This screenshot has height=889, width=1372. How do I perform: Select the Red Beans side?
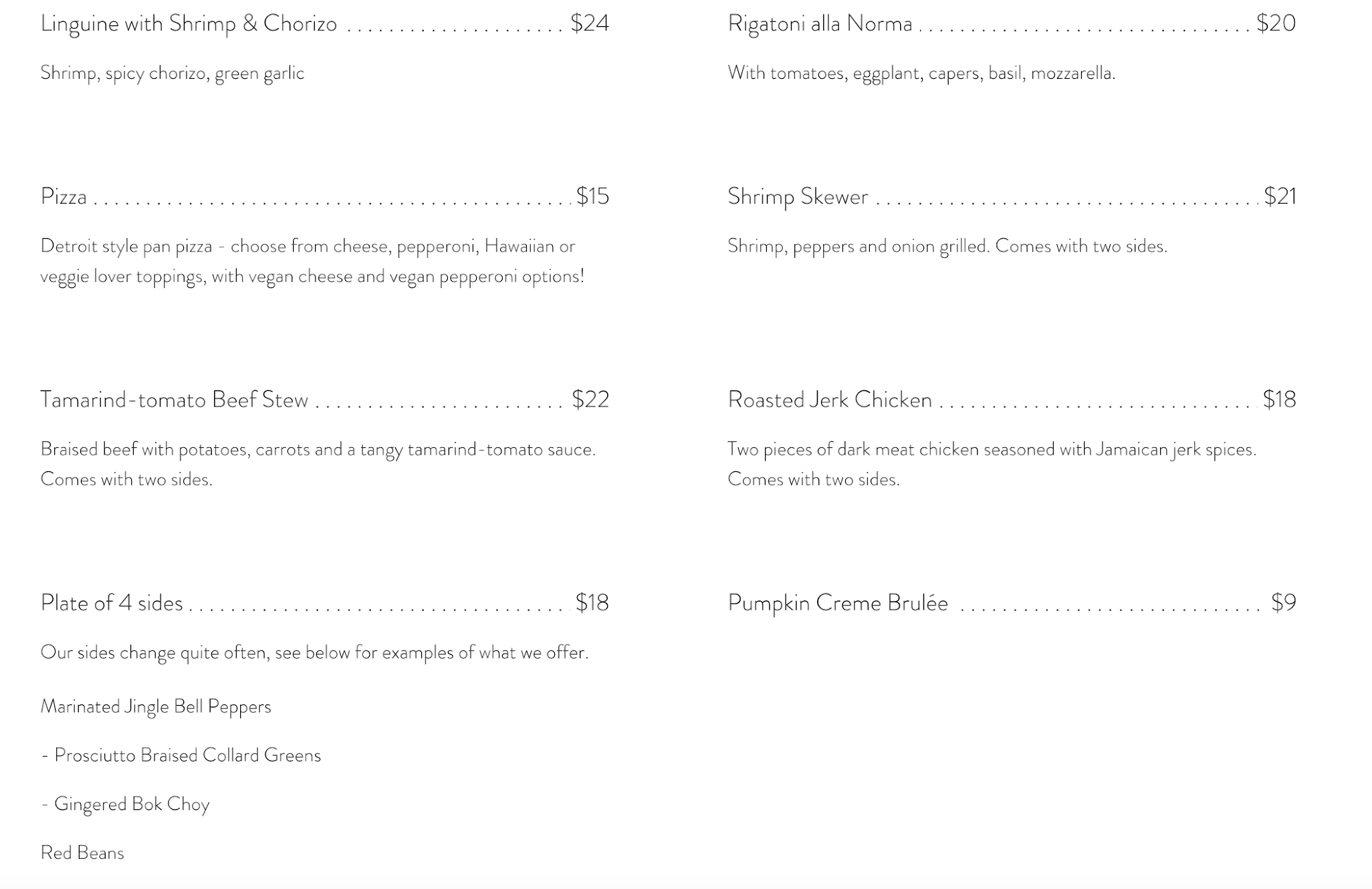(82, 853)
